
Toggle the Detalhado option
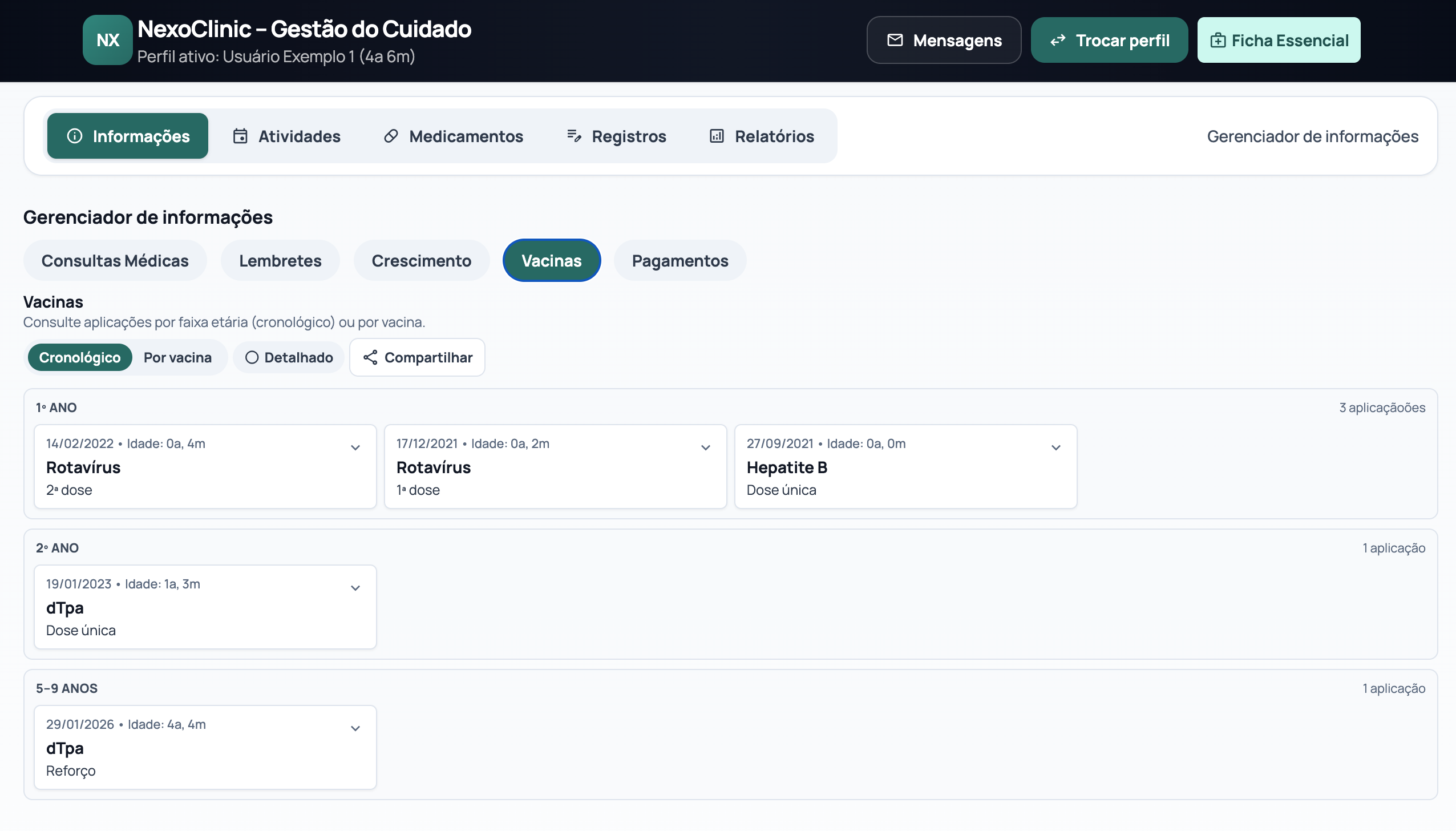pos(289,357)
